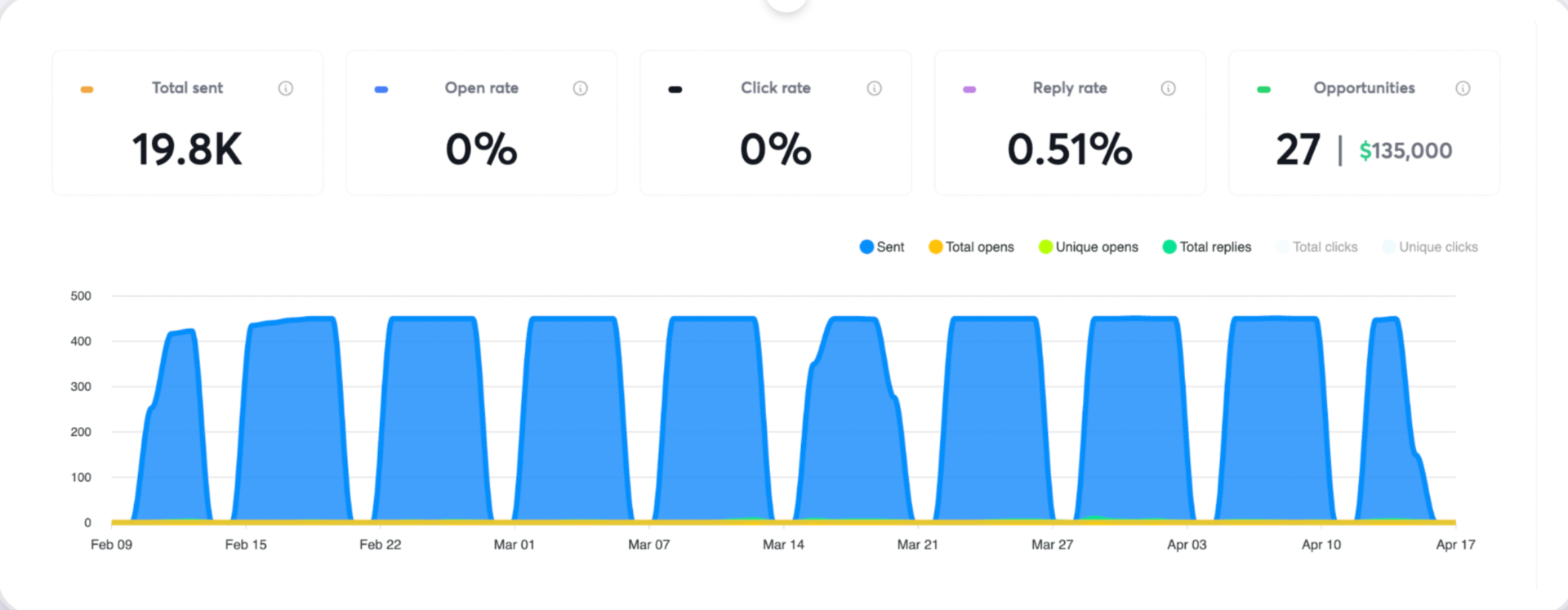Select the "Opportunities" card title
Viewport: 1568px width, 610px height.
pos(1365,88)
